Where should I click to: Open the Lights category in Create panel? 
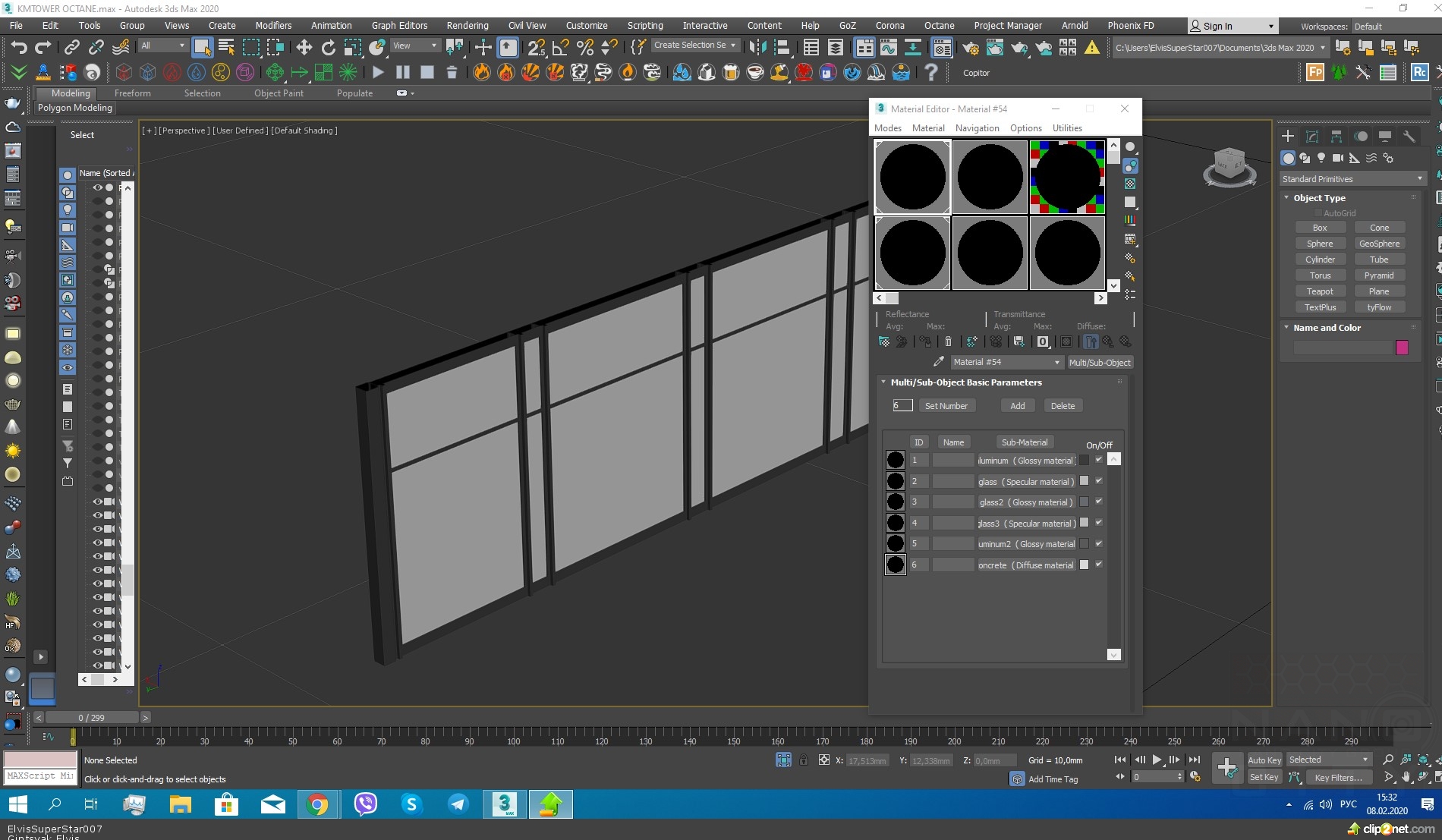(x=1321, y=158)
